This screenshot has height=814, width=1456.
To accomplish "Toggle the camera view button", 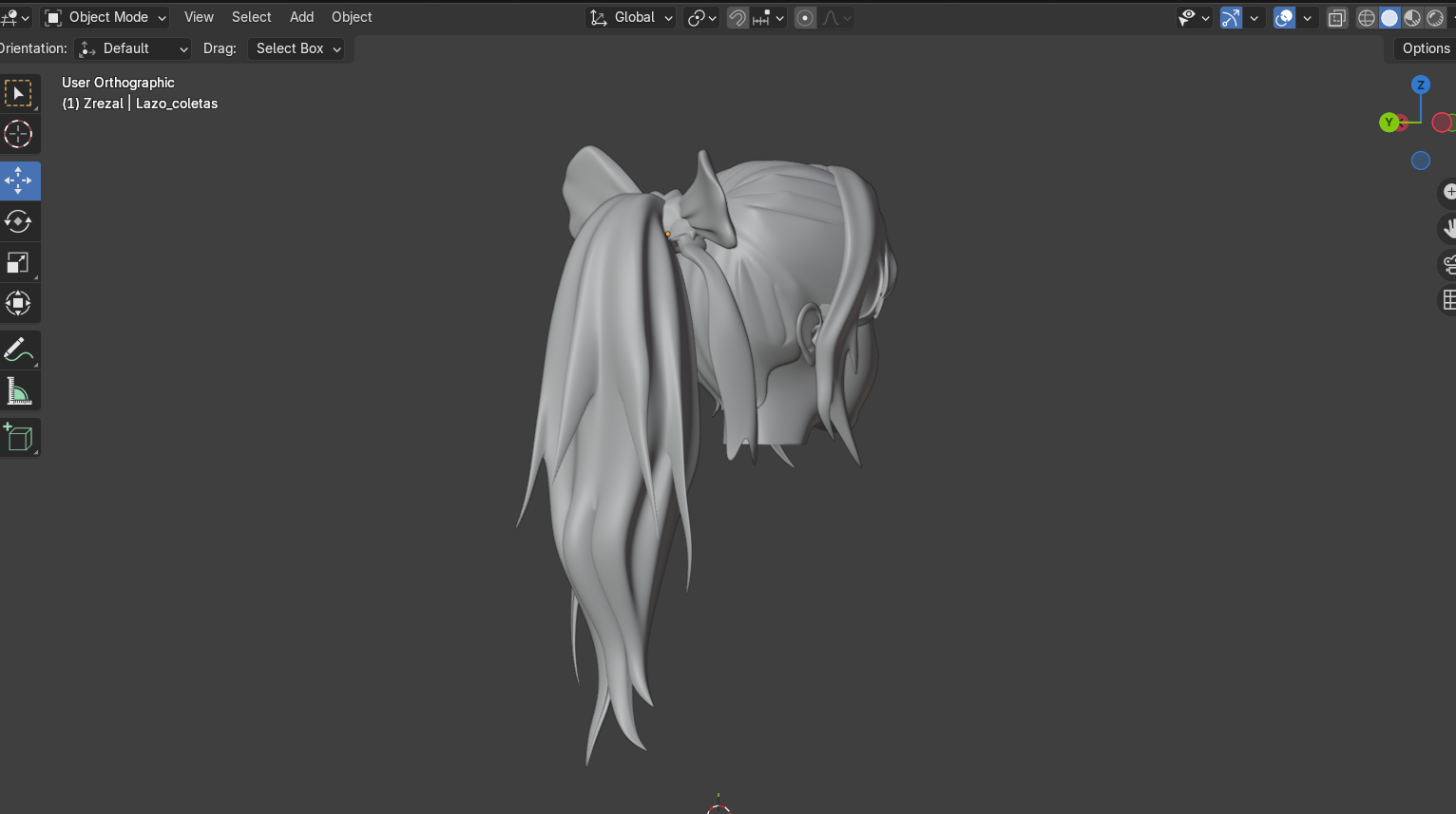I will coord(1448,264).
